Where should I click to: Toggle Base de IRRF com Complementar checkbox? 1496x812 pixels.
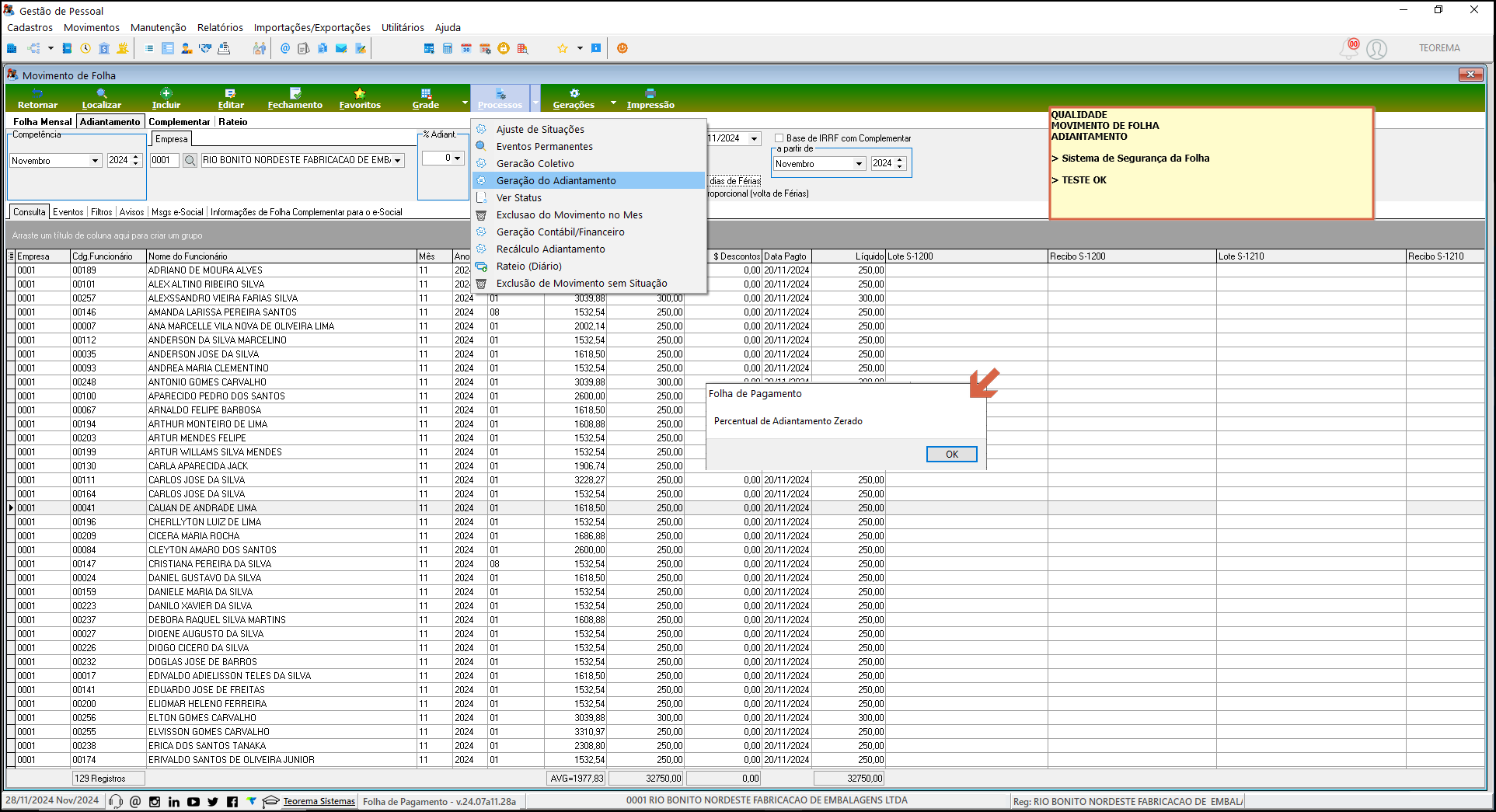tap(779, 138)
